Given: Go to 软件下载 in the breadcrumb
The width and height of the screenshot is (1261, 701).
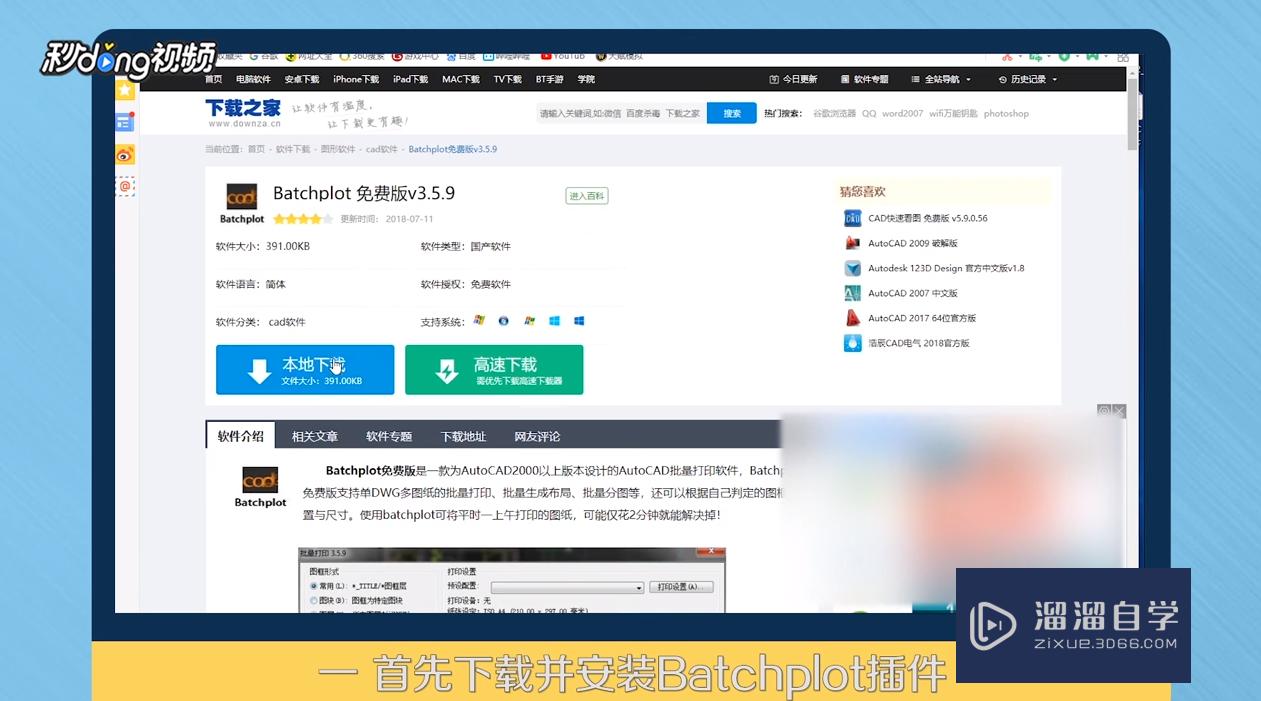Looking at the screenshot, I should (293, 149).
